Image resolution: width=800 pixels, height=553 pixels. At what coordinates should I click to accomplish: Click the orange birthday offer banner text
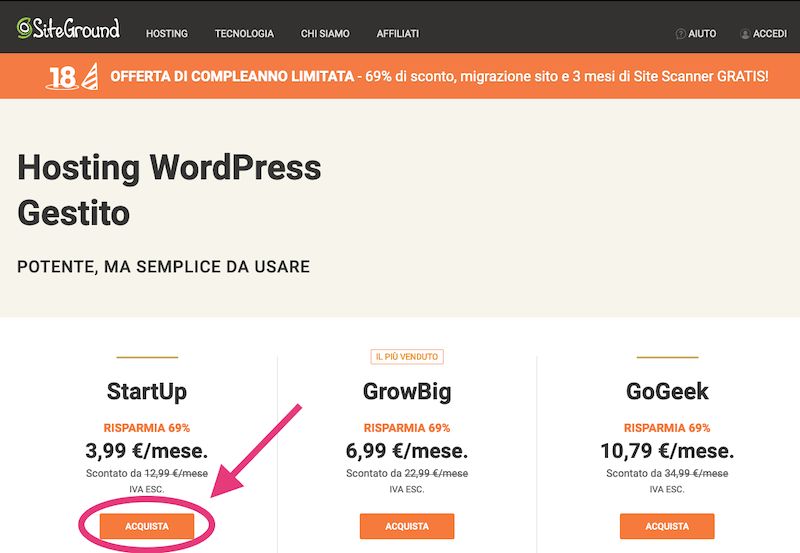click(439, 77)
